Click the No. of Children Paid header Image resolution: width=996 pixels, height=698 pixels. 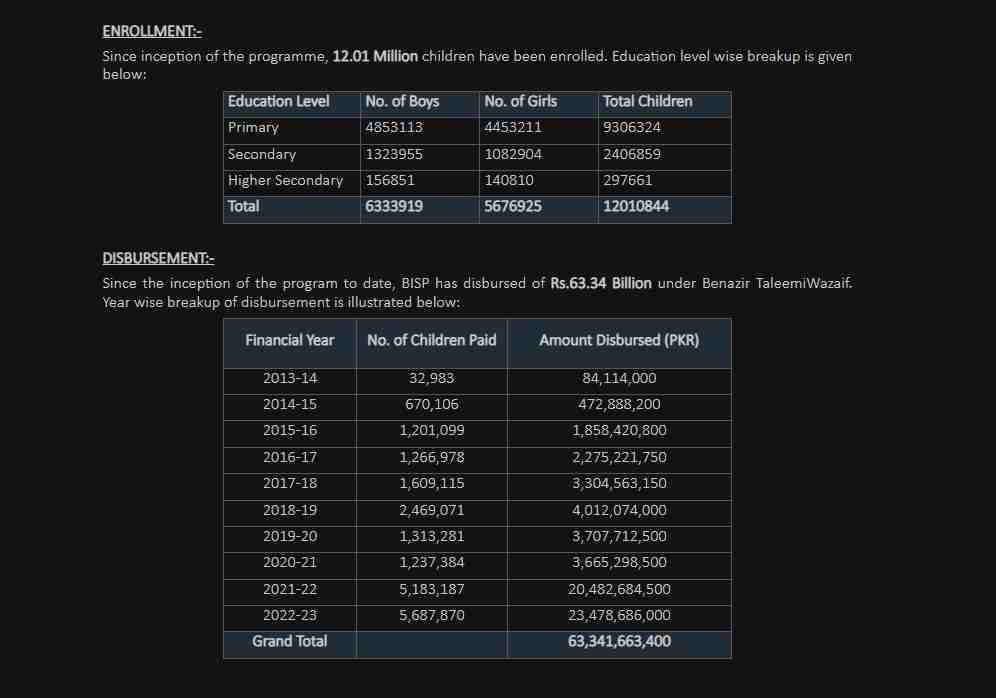click(x=431, y=341)
